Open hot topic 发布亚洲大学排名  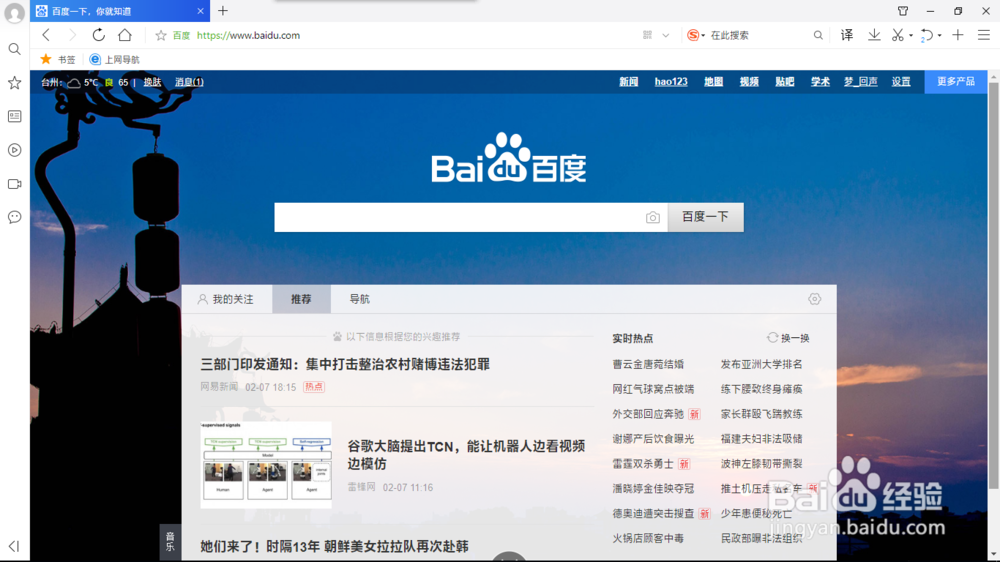tap(761, 364)
